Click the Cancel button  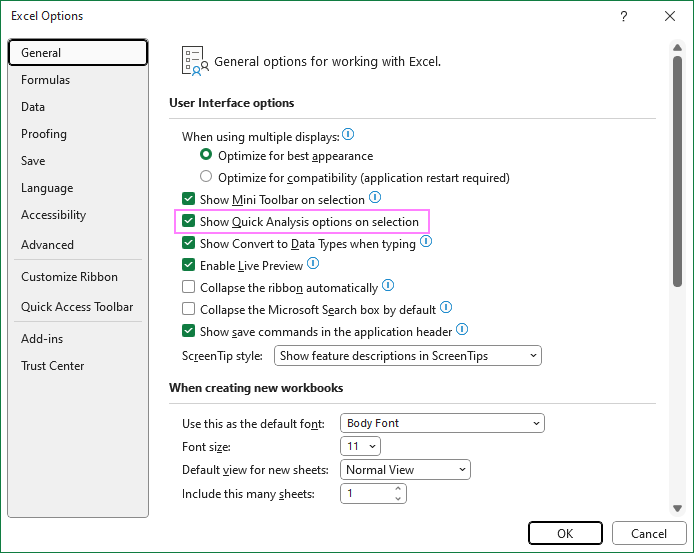click(x=649, y=534)
